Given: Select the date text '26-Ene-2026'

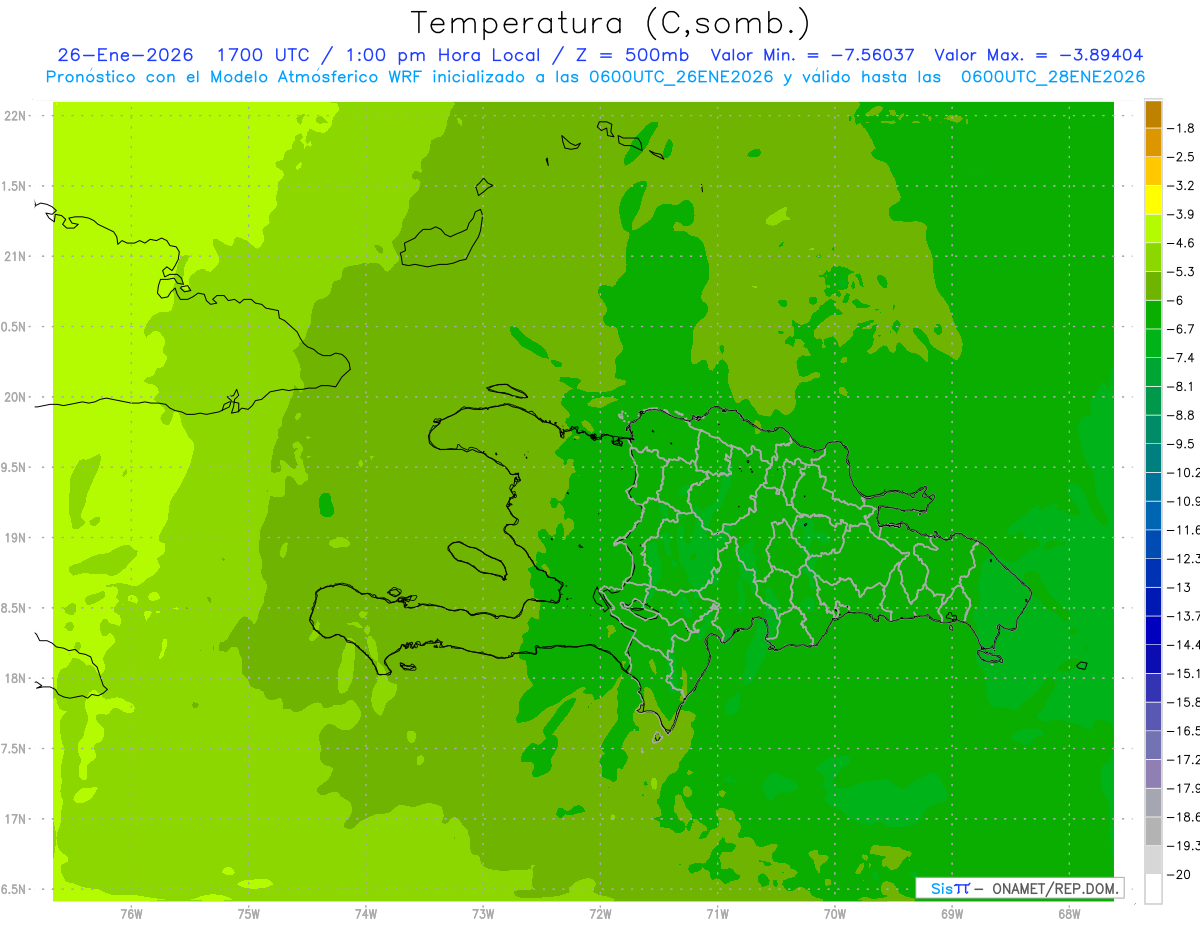Looking at the screenshot, I should coord(125,55).
